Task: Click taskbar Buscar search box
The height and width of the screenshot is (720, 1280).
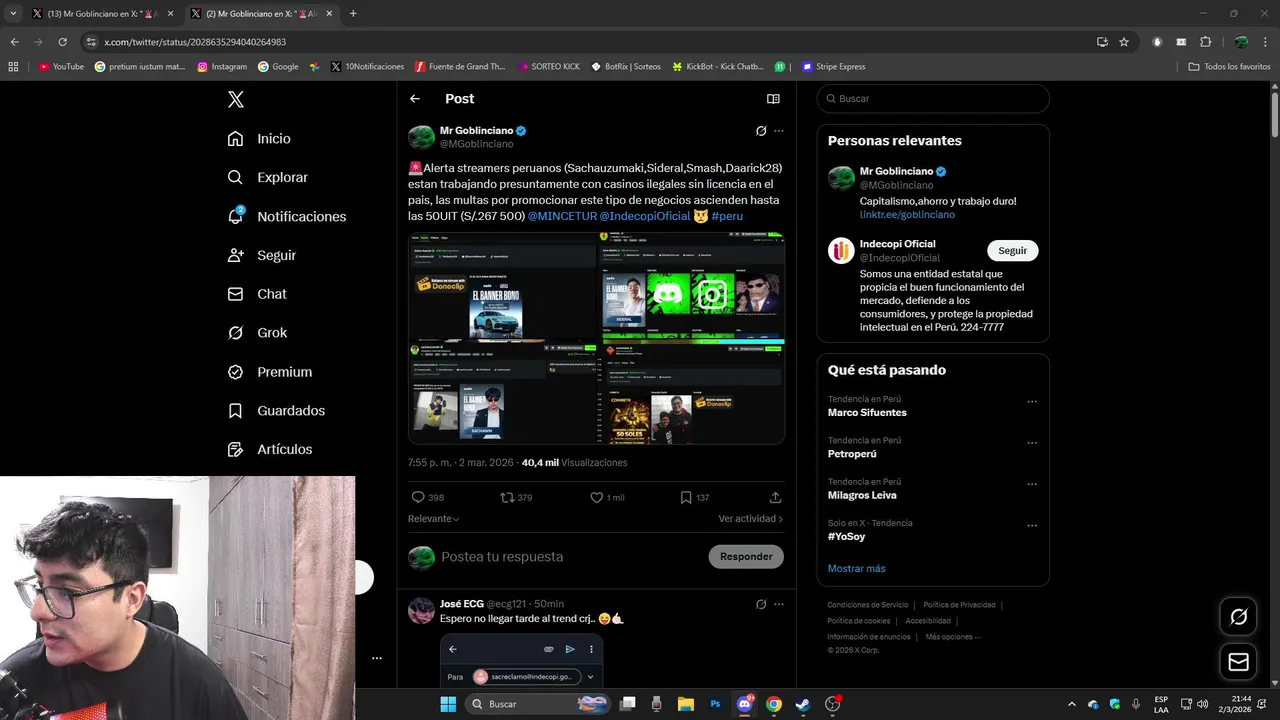Action: [x=537, y=704]
